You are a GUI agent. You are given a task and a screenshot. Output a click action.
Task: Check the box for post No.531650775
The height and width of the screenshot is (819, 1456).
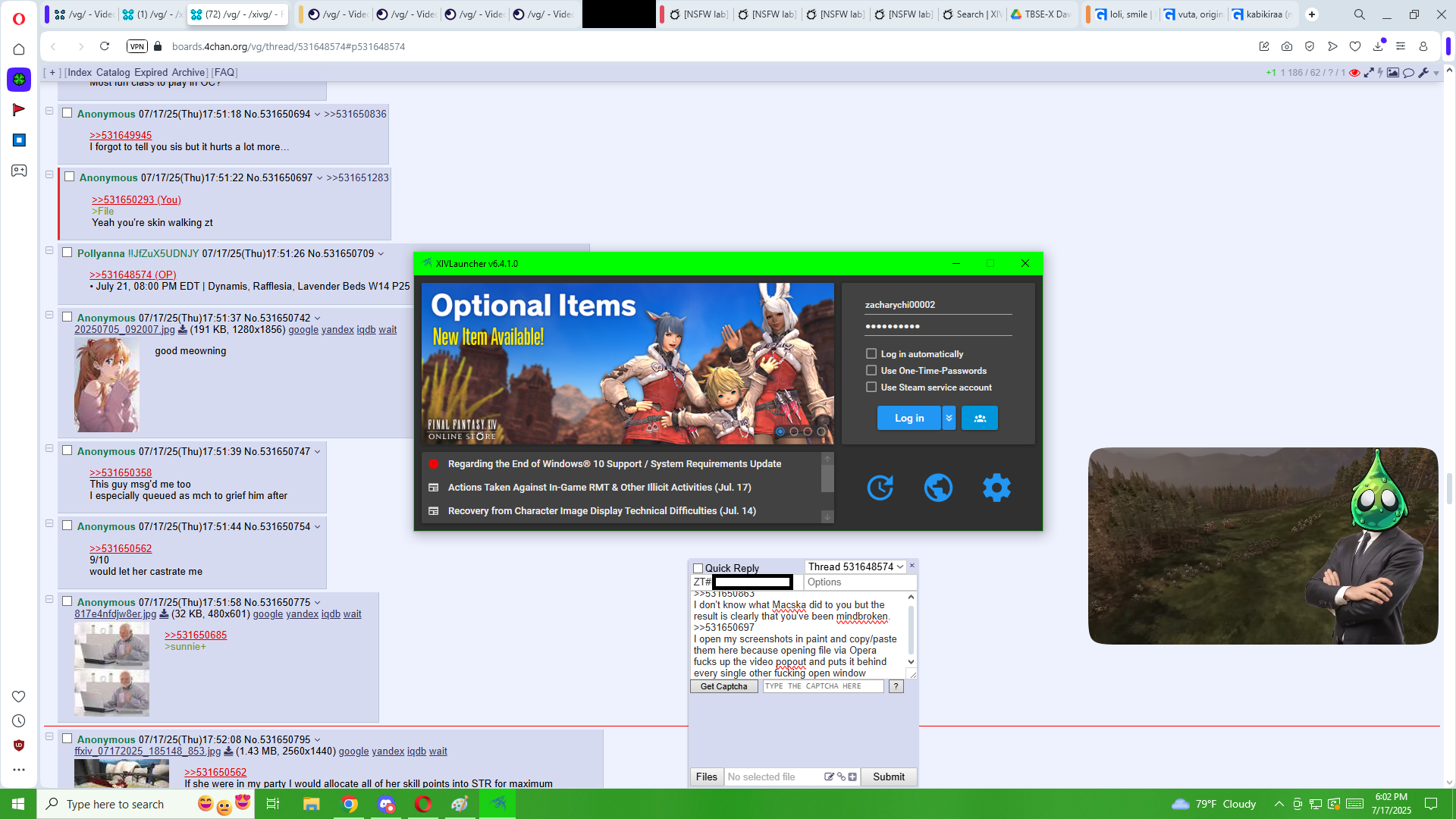click(x=67, y=601)
